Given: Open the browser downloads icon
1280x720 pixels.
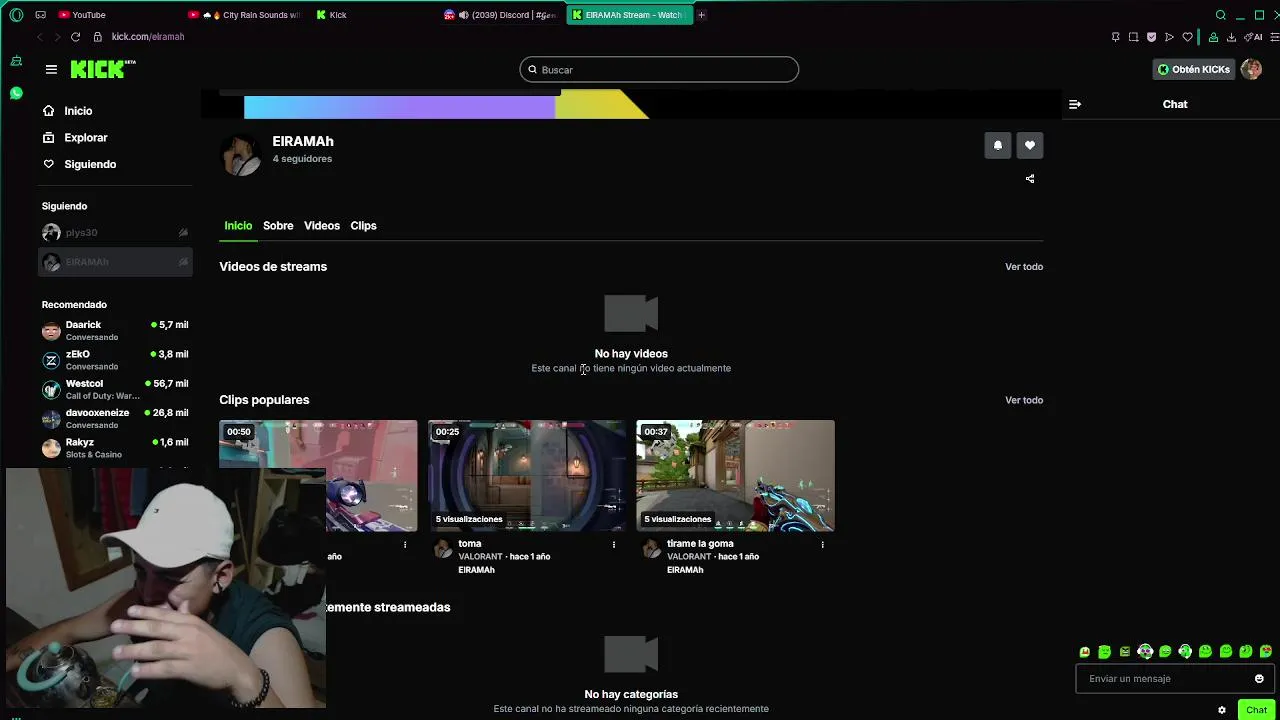Looking at the screenshot, I should [x=1231, y=37].
